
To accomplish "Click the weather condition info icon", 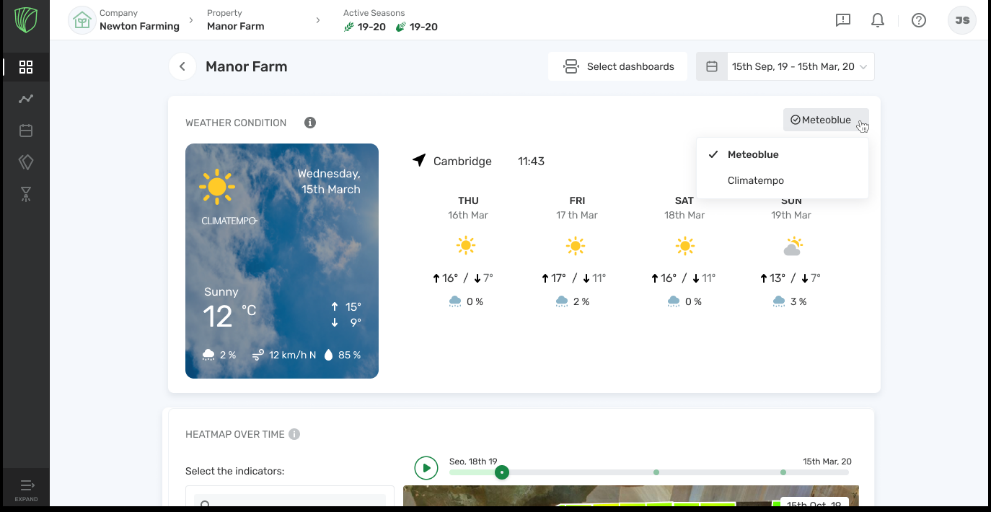I will coord(310,123).
